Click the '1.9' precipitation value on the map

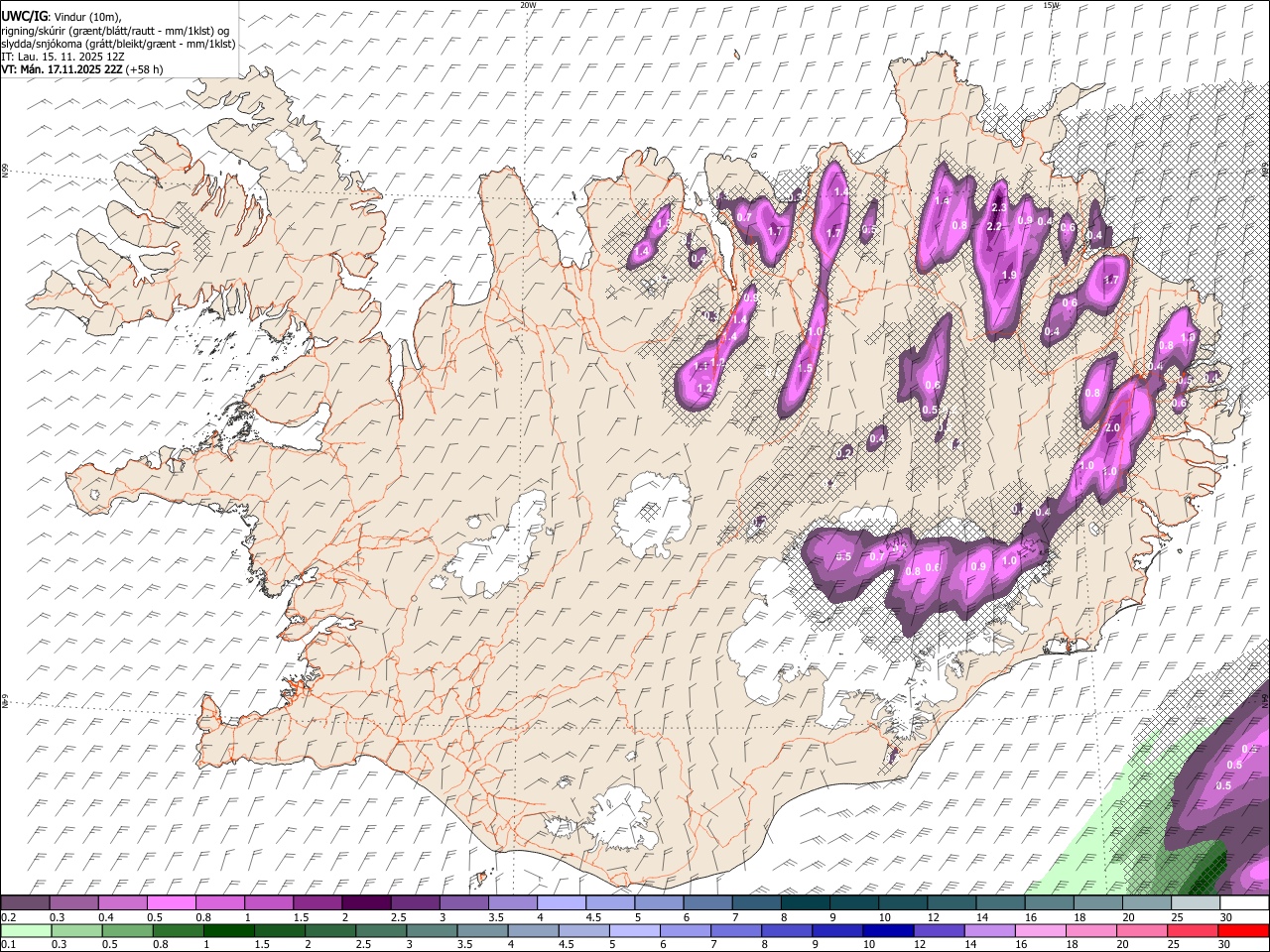point(1010,275)
